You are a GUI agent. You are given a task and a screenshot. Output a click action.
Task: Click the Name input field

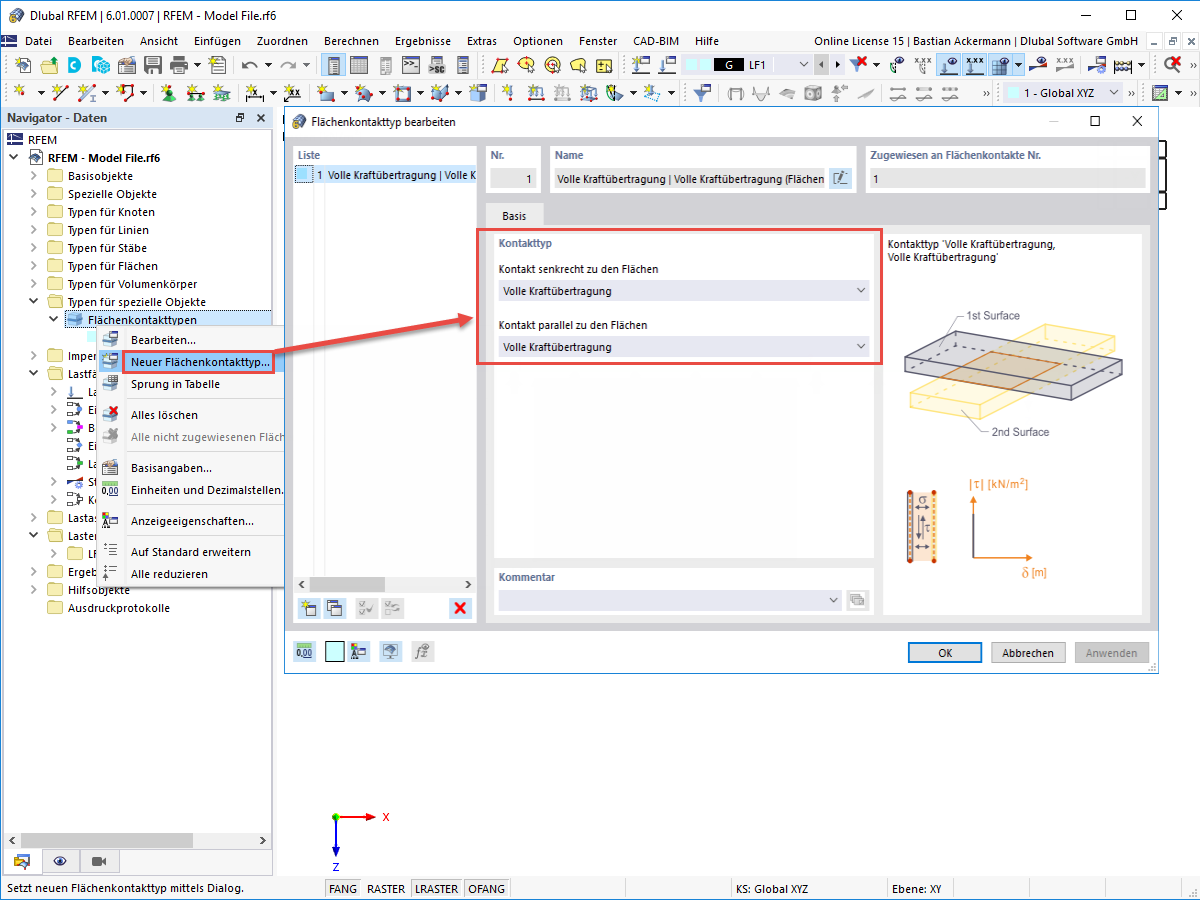point(690,179)
